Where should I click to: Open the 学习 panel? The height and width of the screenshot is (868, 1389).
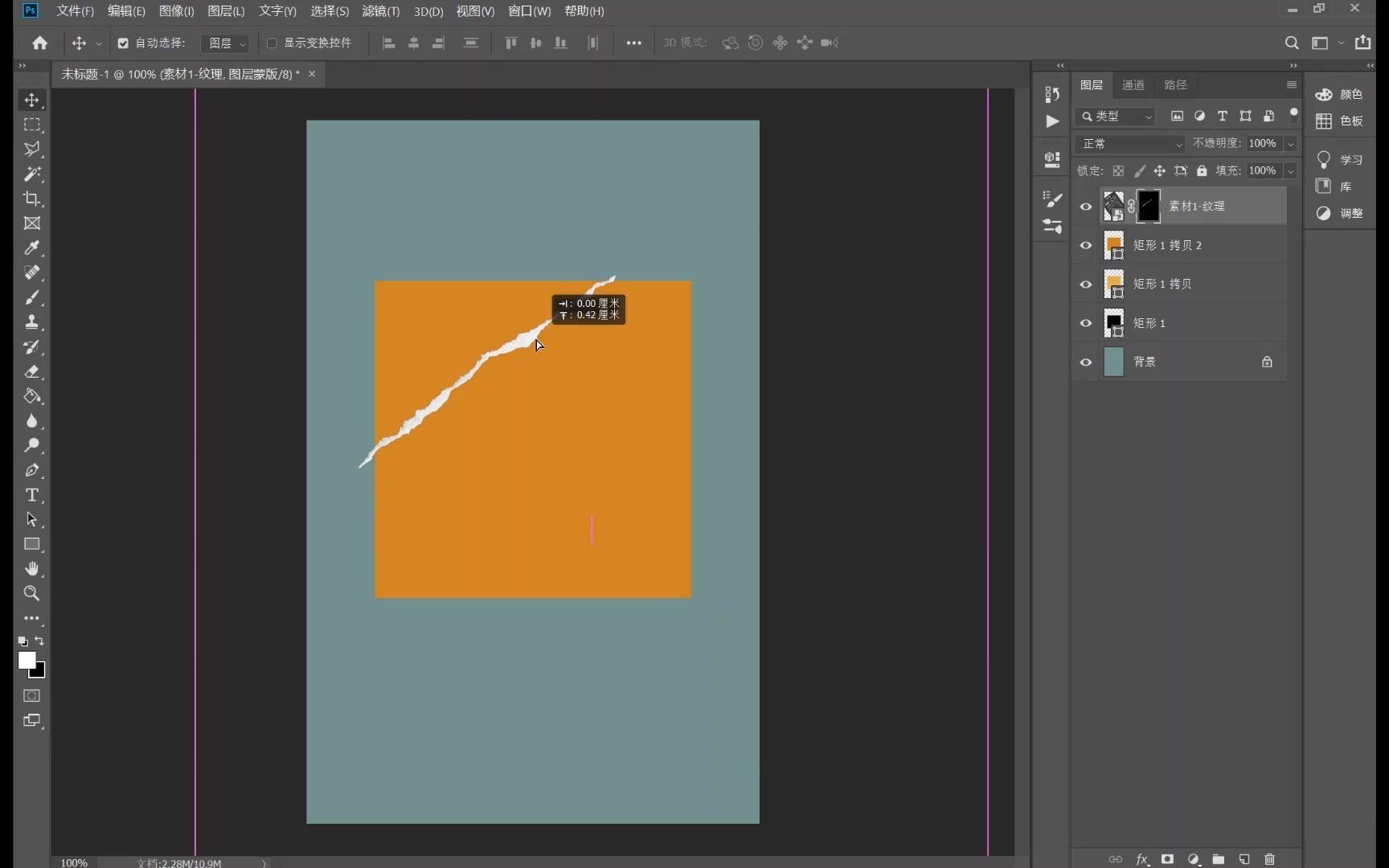(1339, 160)
